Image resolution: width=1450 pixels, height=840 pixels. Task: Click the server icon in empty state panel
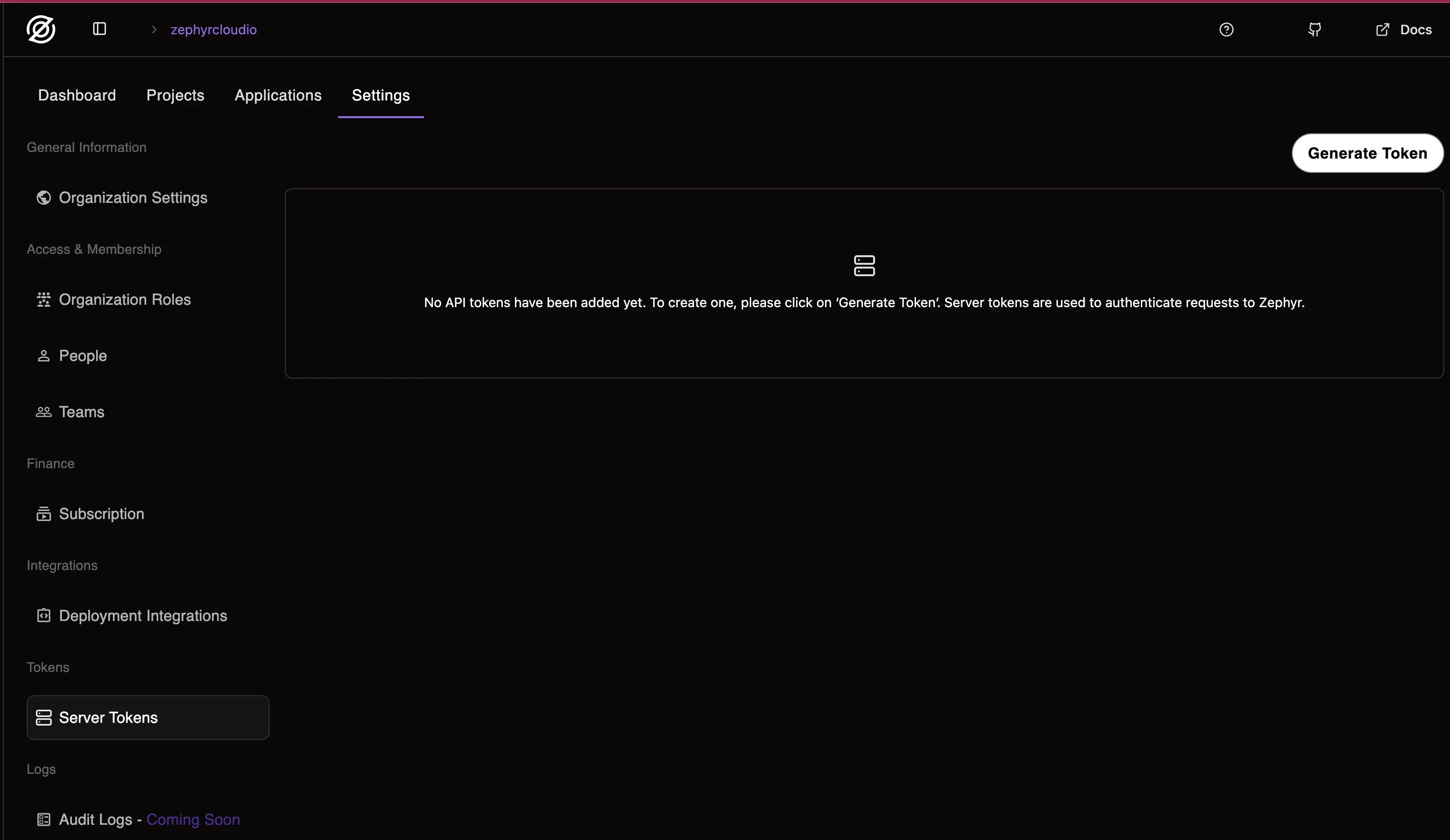click(x=864, y=265)
